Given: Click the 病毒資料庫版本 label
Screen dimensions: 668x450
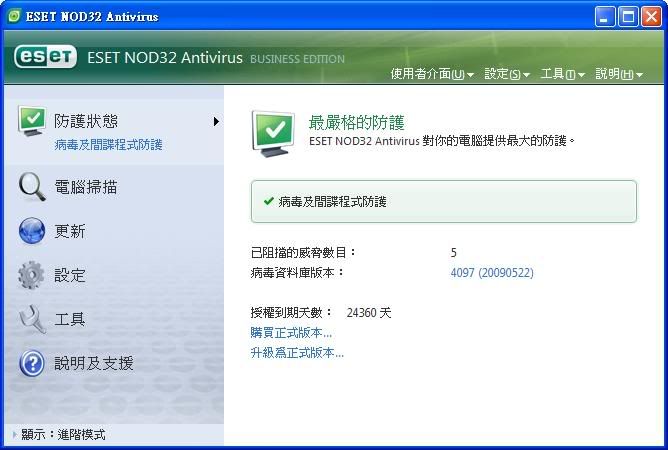Looking at the screenshot, I should coord(297,273).
